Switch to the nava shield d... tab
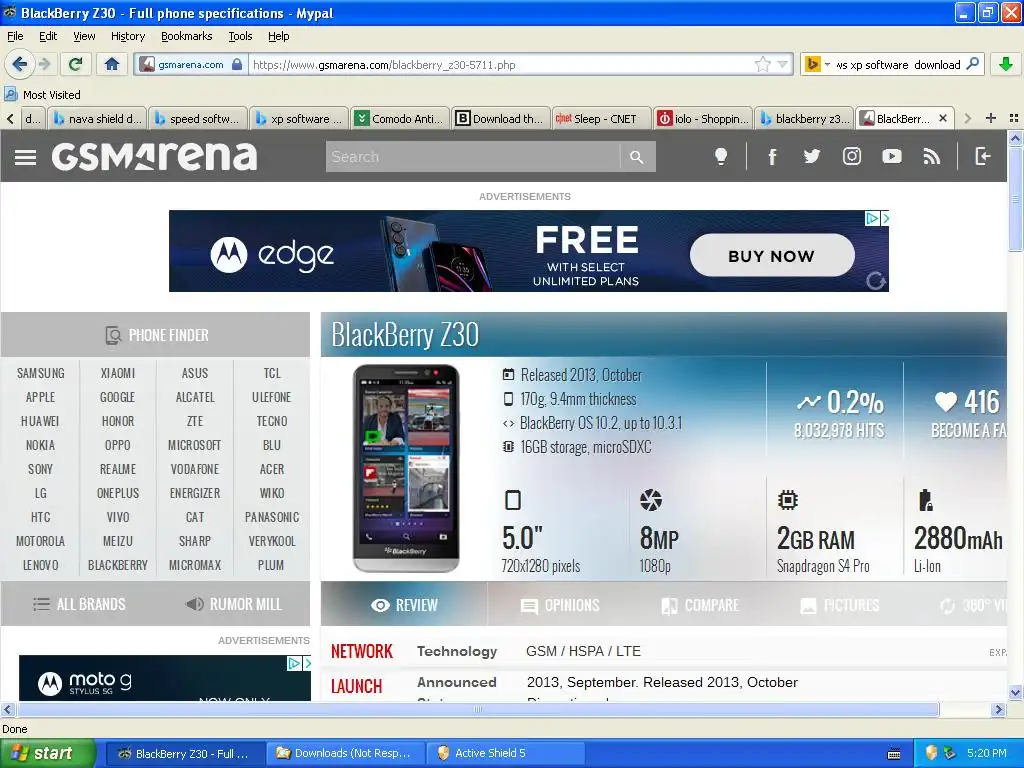The height and width of the screenshot is (768, 1024). point(98,118)
